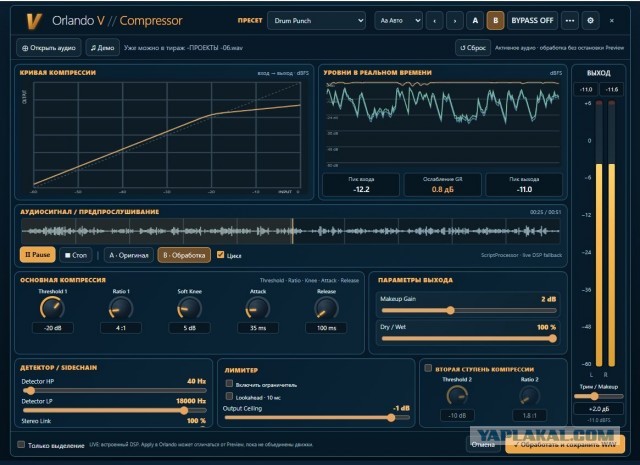Adjust the Release knob

pyautogui.click(x=326, y=308)
